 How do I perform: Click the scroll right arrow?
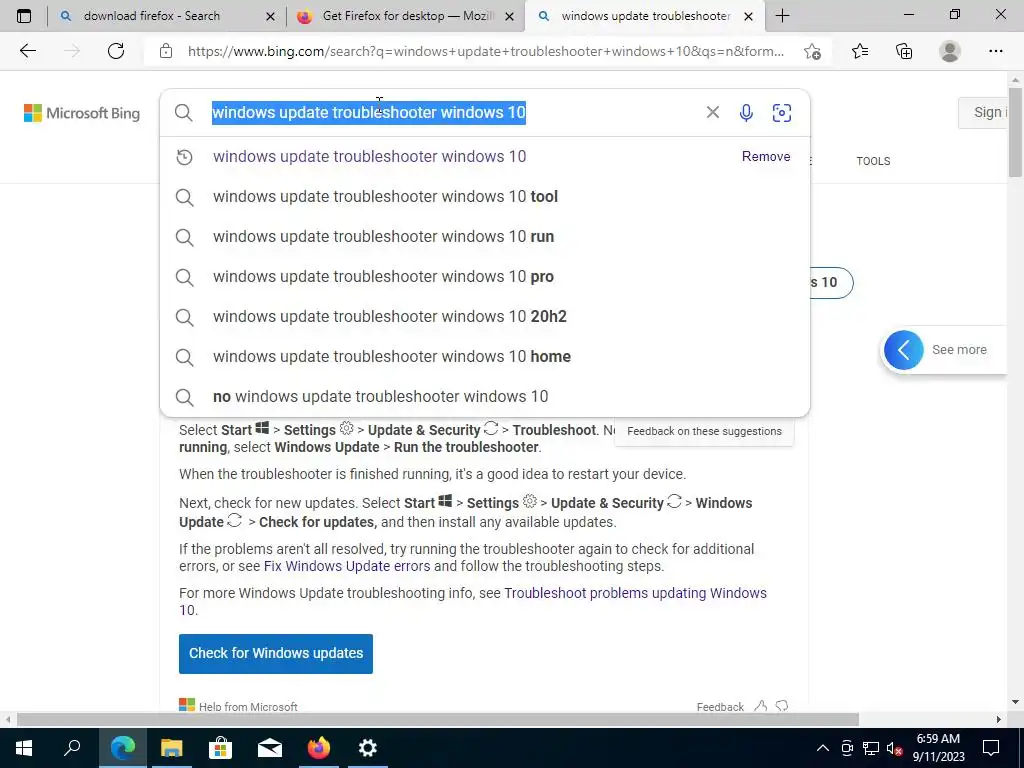click(x=999, y=719)
